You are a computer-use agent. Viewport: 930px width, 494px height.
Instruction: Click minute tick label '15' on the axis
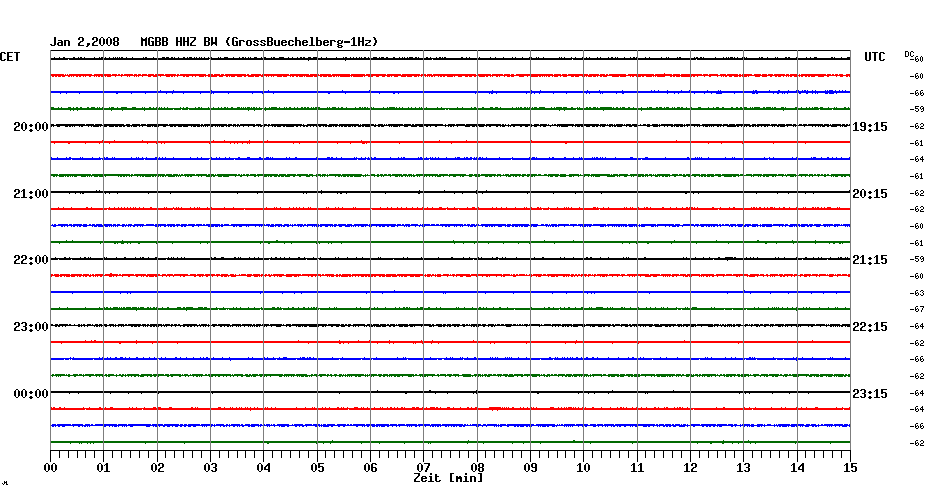(x=851, y=468)
